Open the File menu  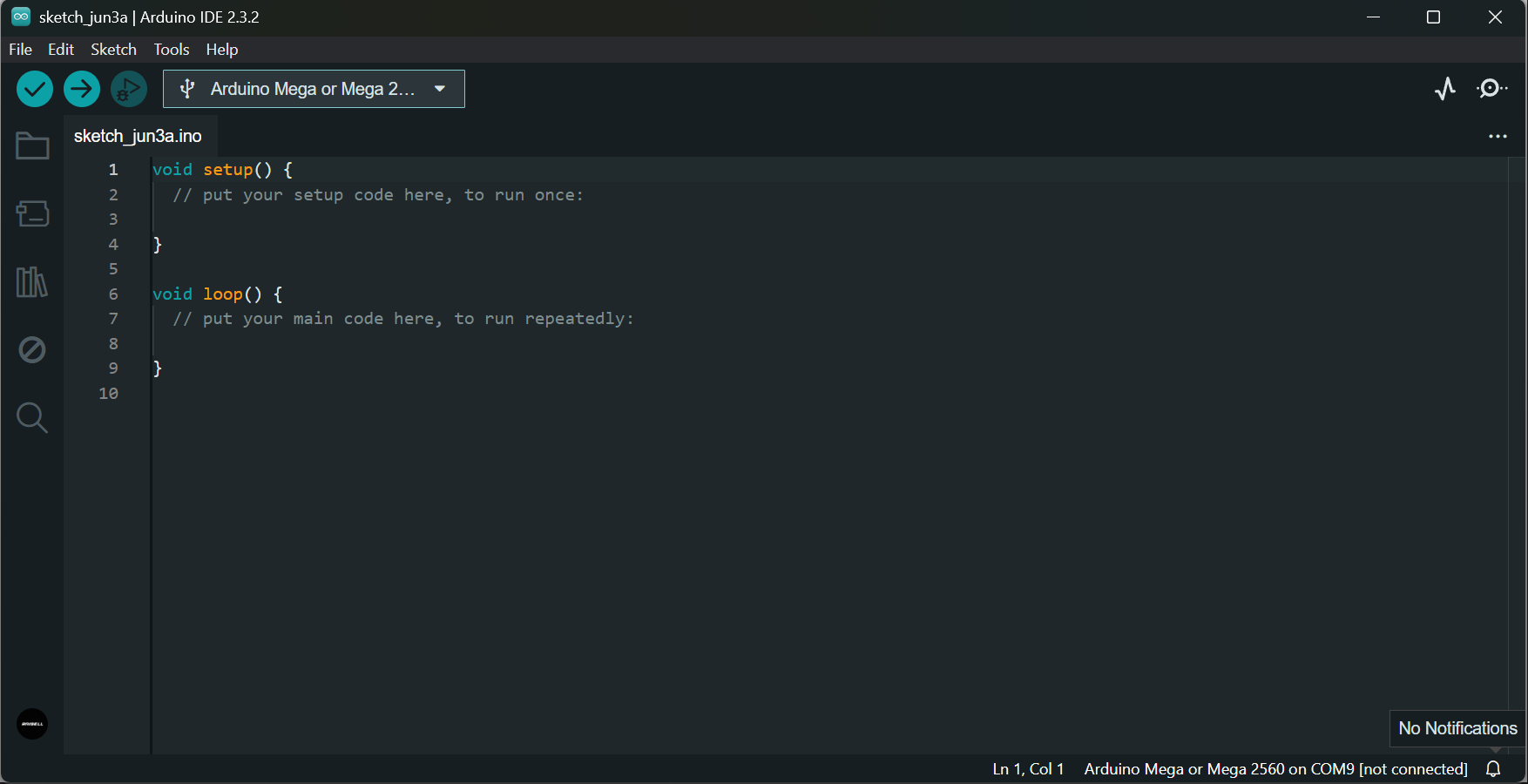point(20,50)
